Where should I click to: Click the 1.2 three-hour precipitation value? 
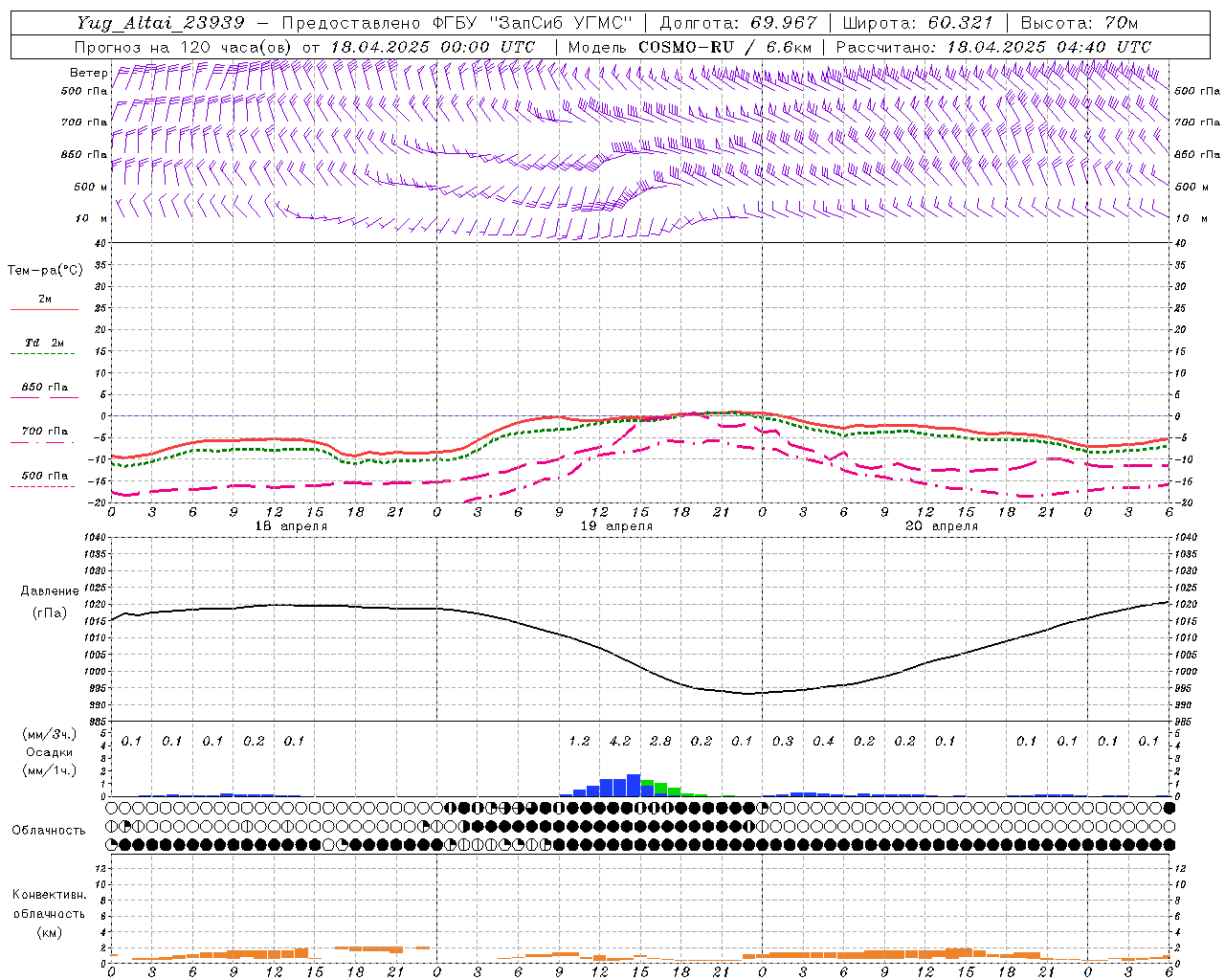579,741
